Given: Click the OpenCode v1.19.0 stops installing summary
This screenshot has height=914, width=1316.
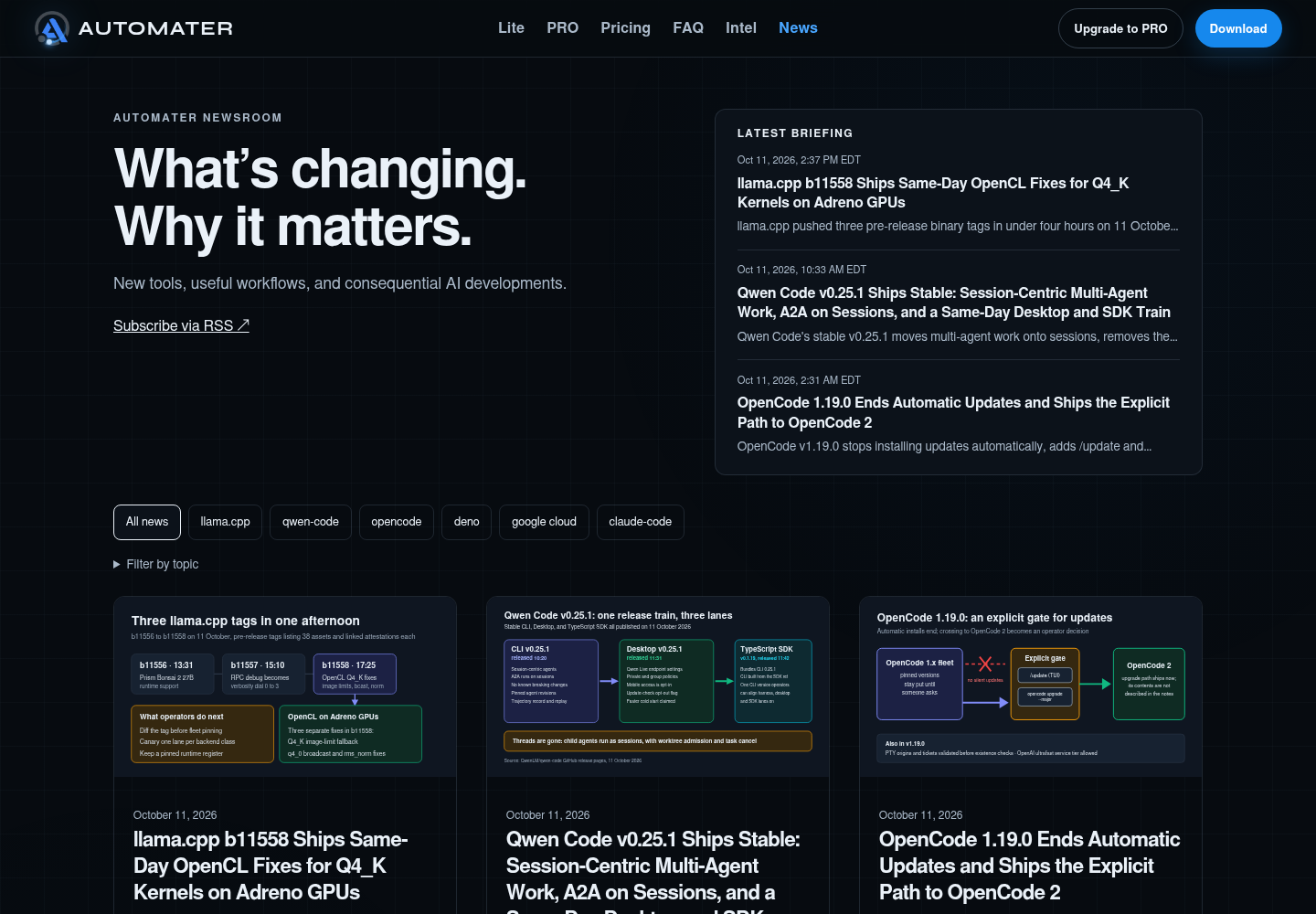Looking at the screenshot, I should [944, 446].
